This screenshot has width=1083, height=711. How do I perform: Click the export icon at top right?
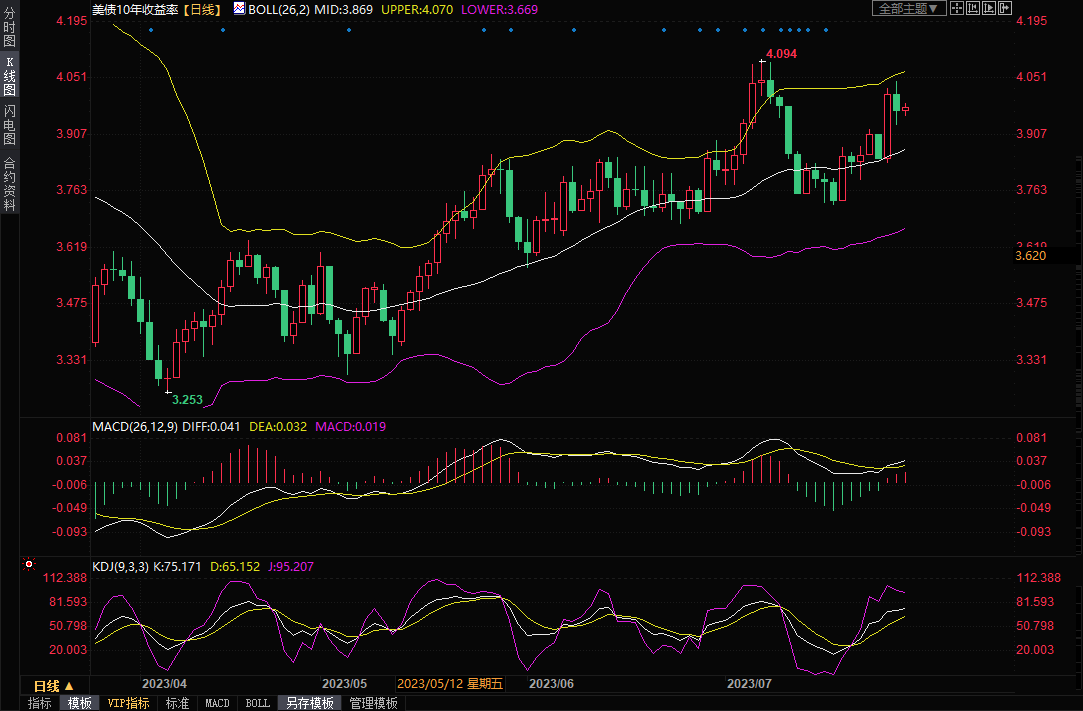[1006, 9]
